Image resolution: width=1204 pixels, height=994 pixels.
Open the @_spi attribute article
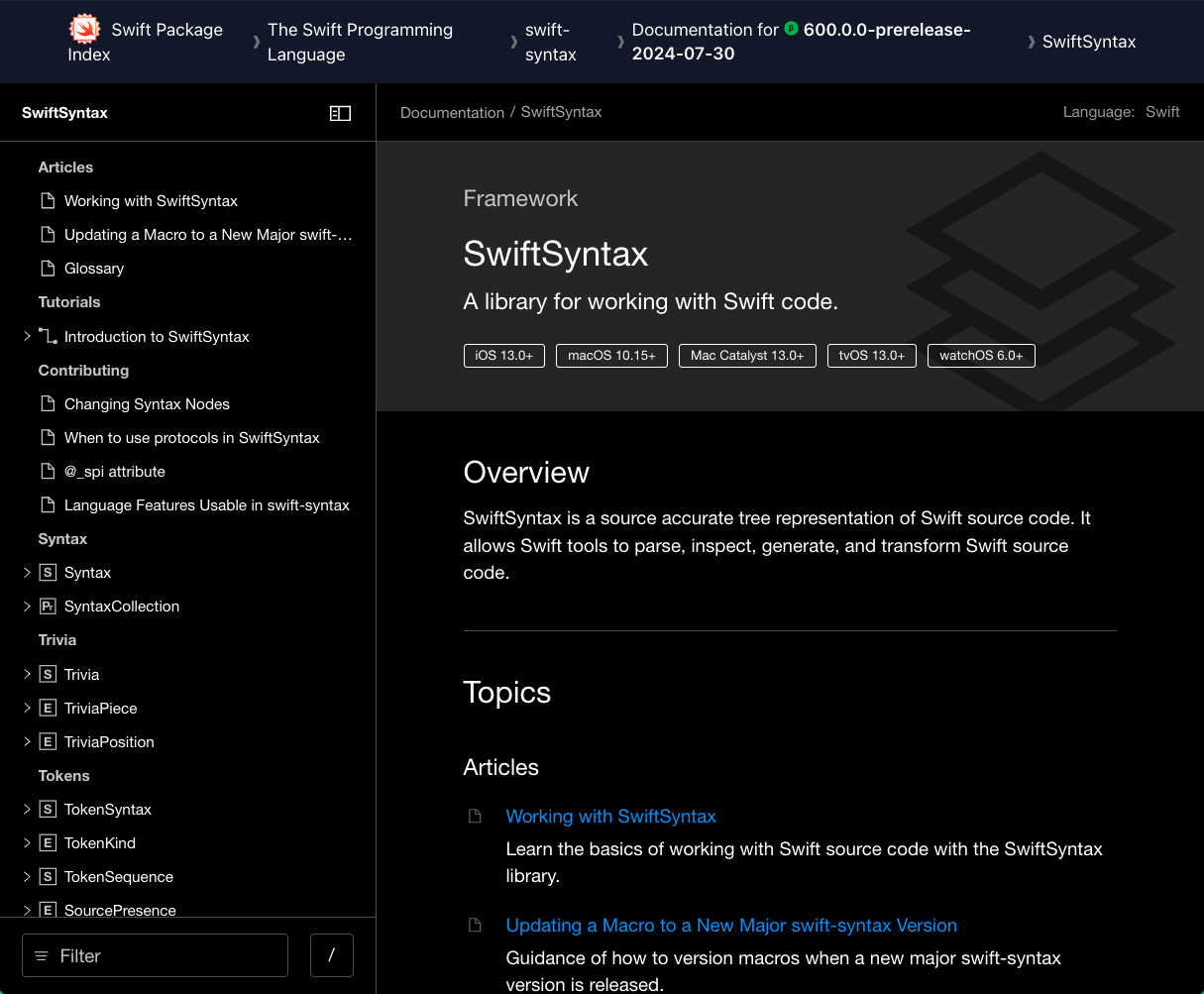115,472
